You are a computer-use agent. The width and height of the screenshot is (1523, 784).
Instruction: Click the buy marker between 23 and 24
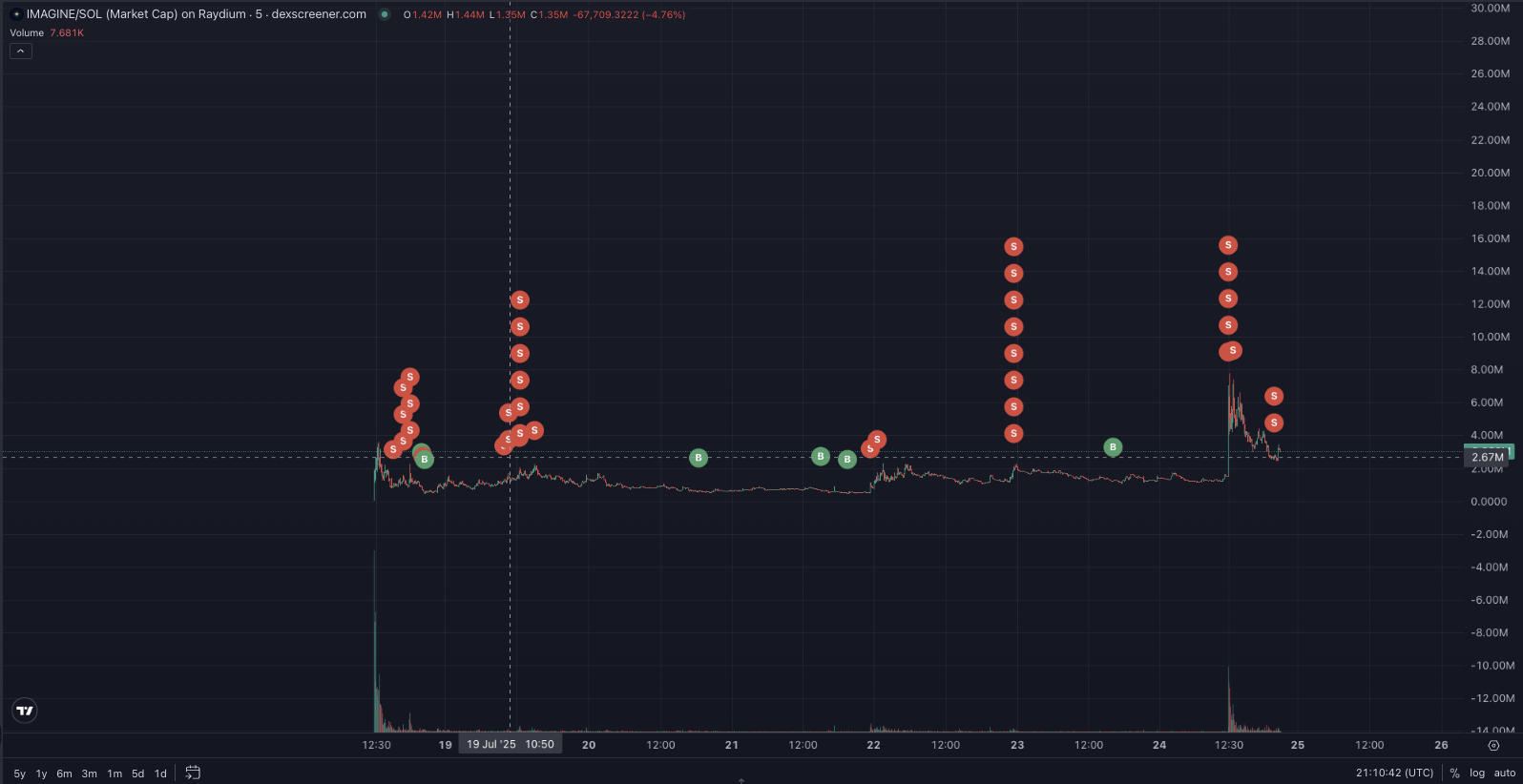coord(1113,447)
